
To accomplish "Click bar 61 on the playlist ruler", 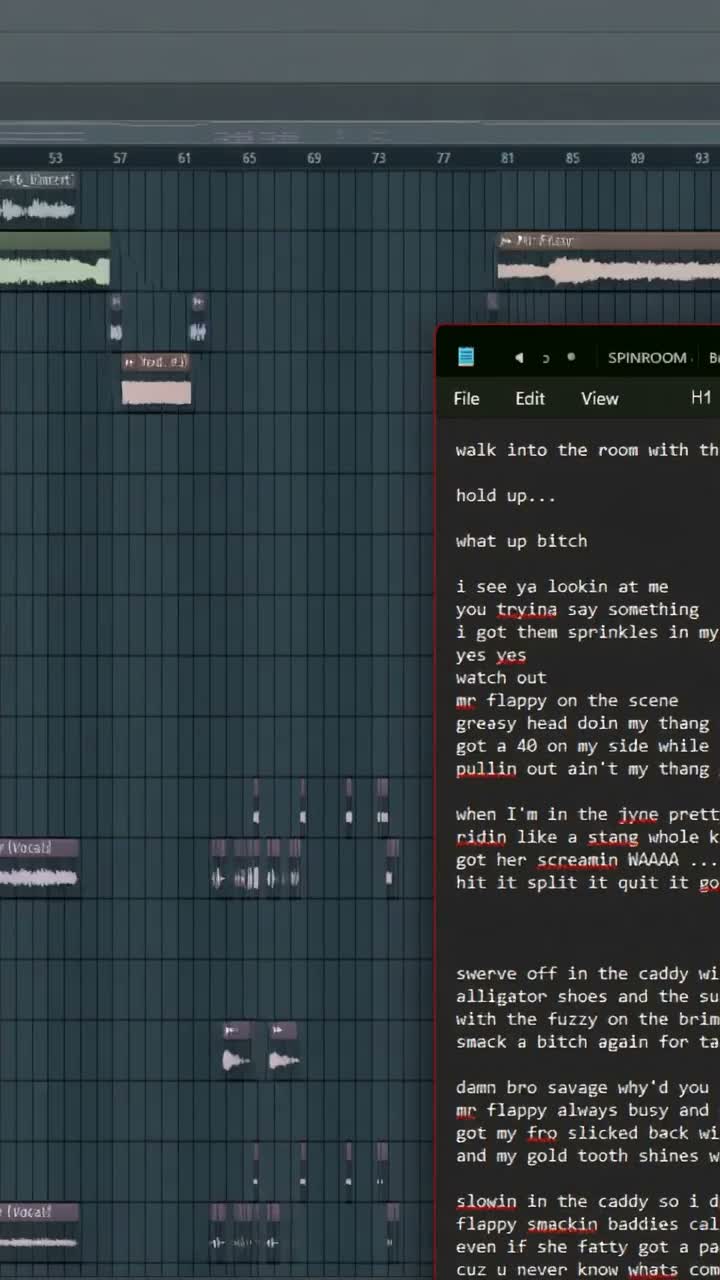I will pyautogui.click(x=184, y=158).
